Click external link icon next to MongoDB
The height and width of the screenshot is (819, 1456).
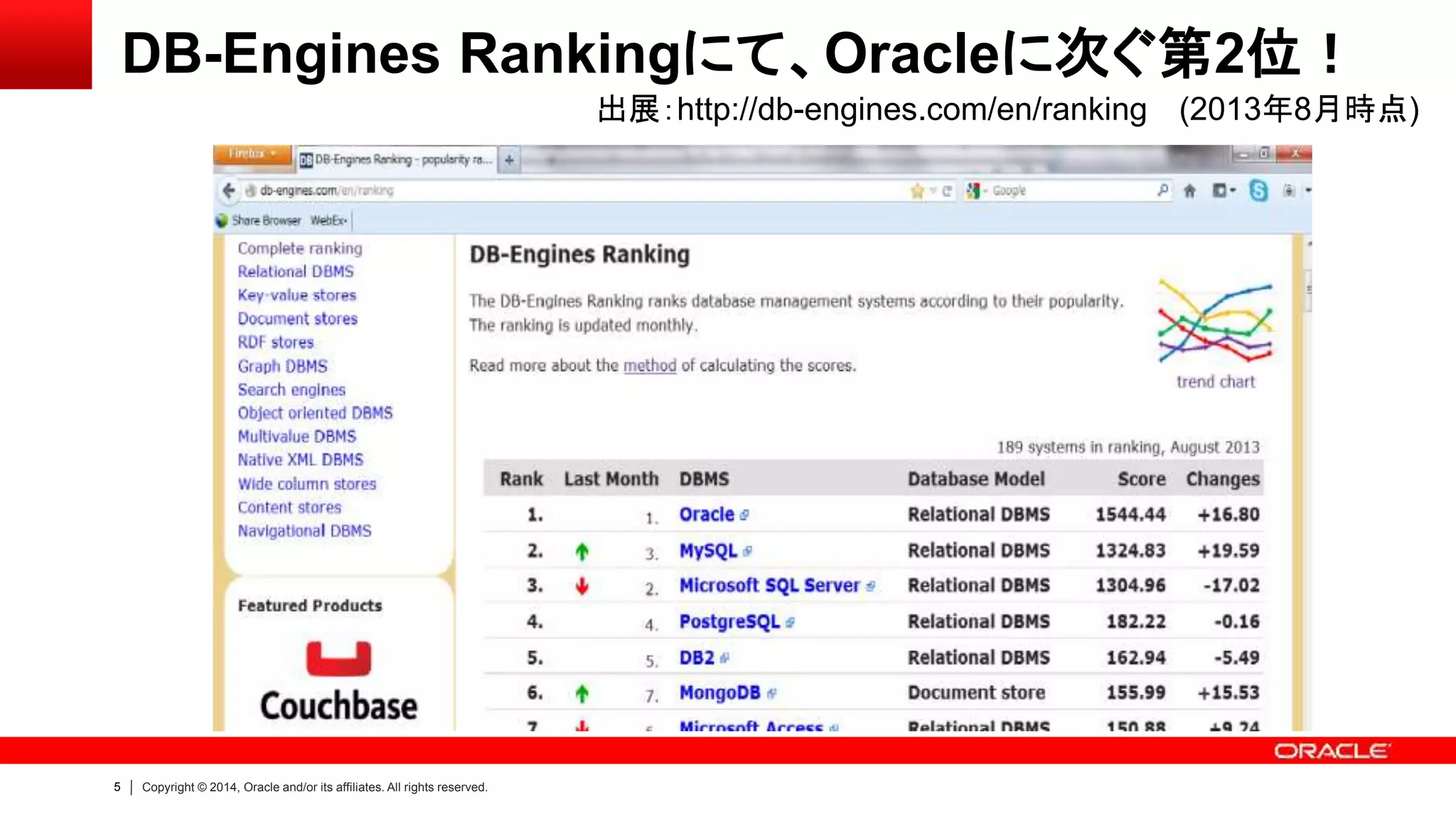(771, 693)
